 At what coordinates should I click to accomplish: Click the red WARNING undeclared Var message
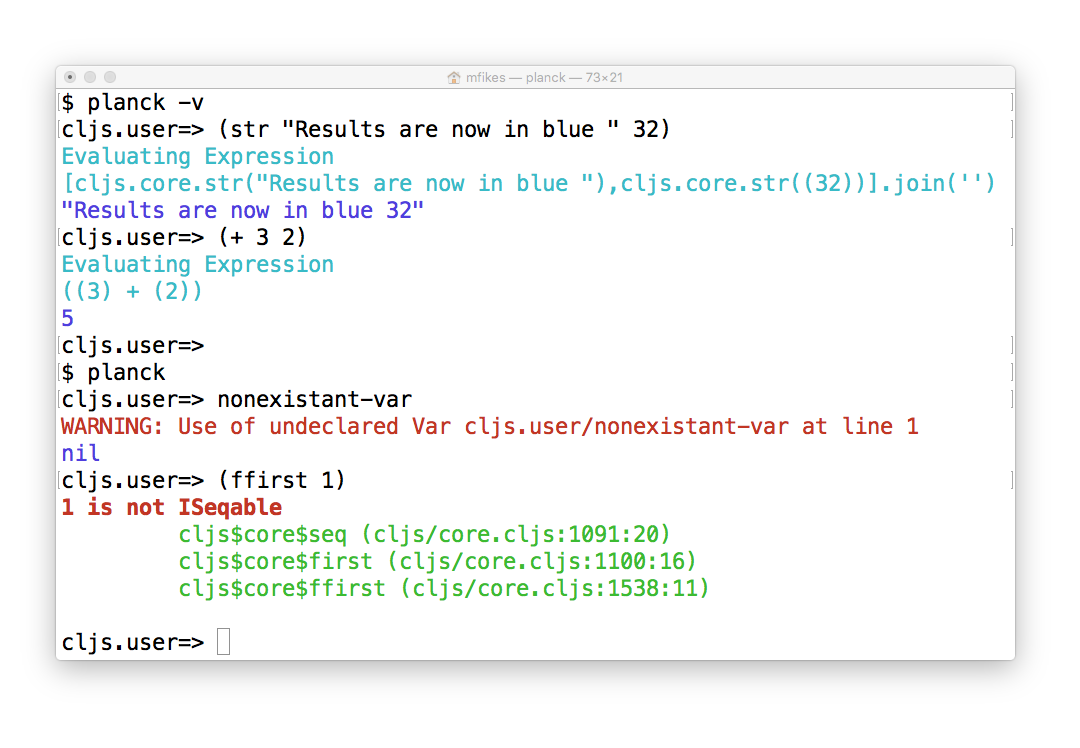(x=490, y=426)
